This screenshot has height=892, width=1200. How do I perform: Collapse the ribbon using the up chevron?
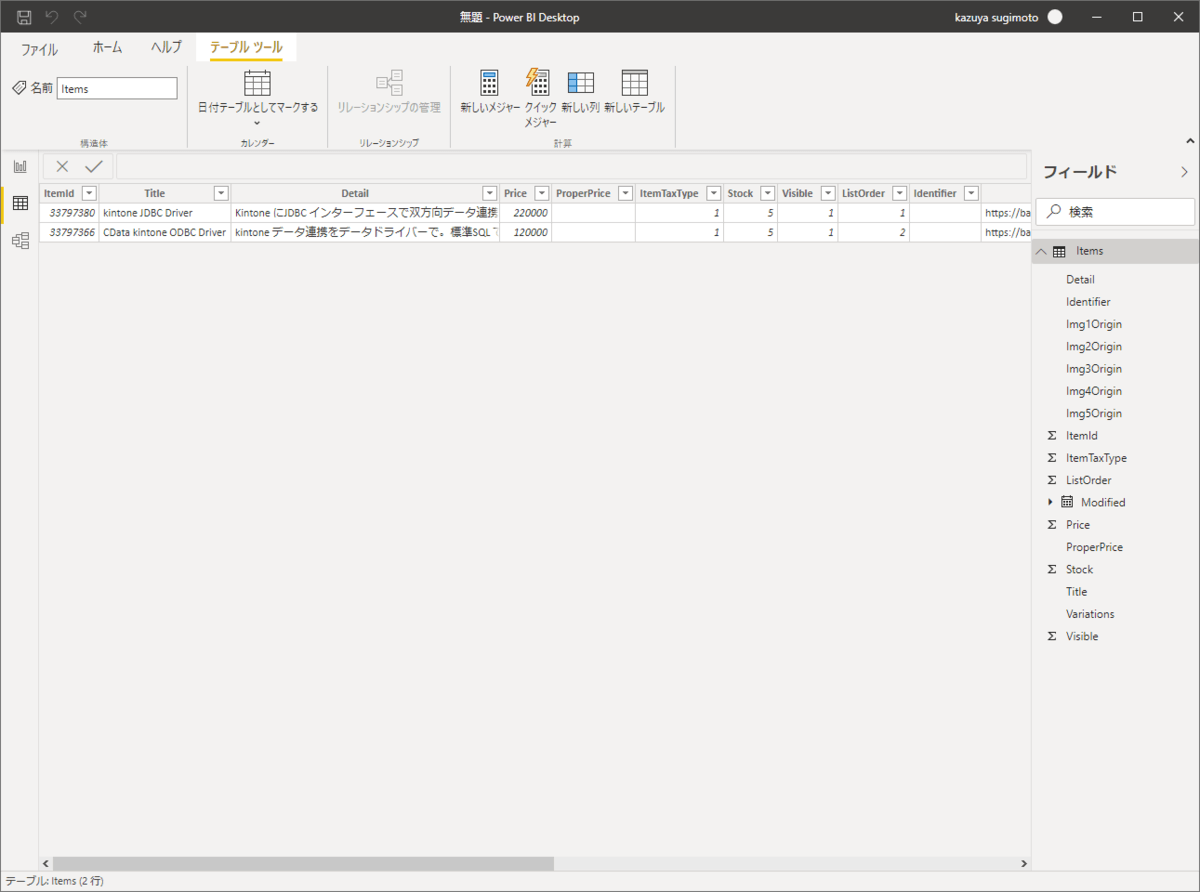(1189, 141)
